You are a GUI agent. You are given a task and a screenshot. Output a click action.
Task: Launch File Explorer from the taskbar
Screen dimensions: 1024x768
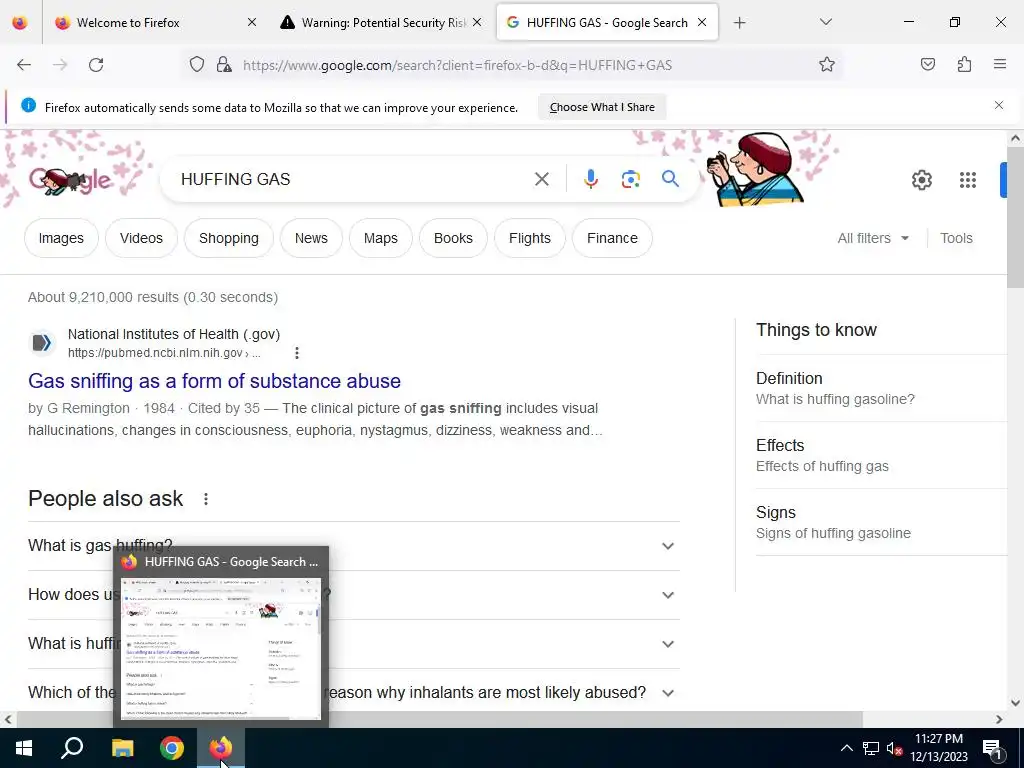tap(122, 748)
